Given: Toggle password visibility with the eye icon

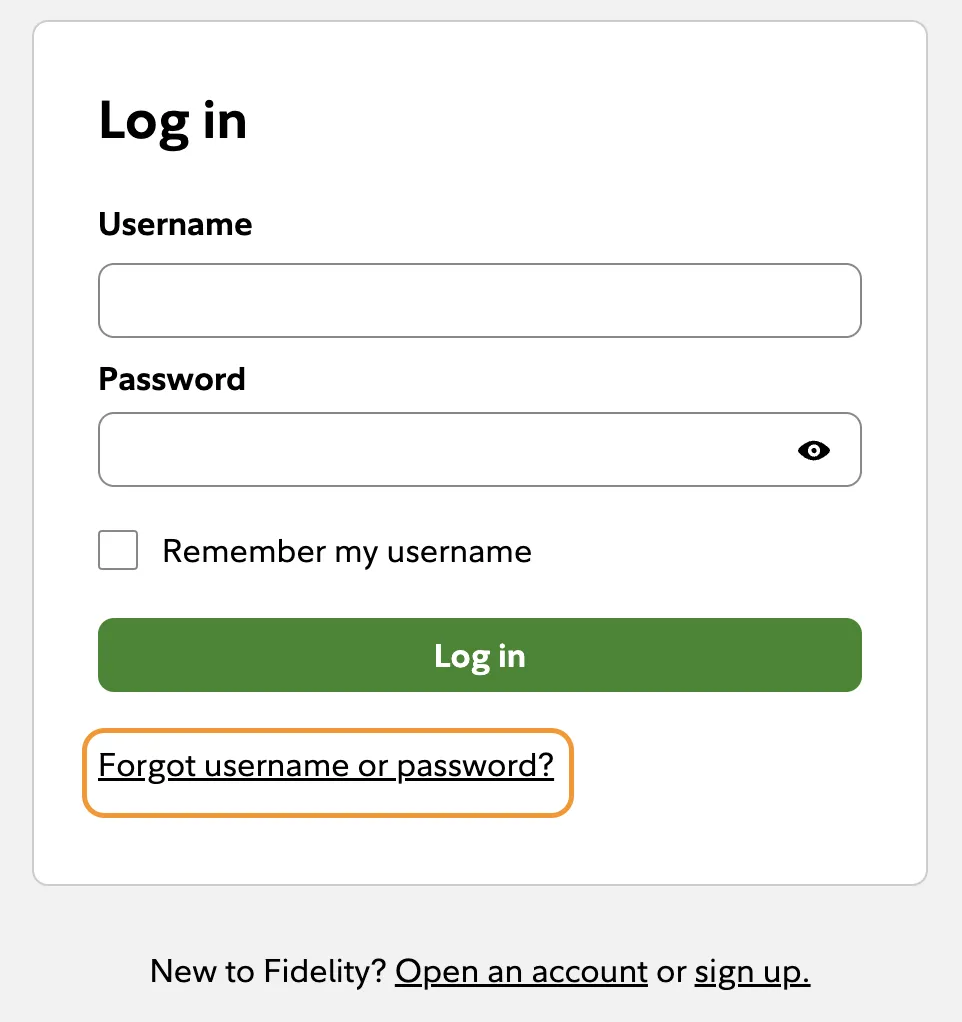Looking at the screenshot, I should click(x=813, y=451).
